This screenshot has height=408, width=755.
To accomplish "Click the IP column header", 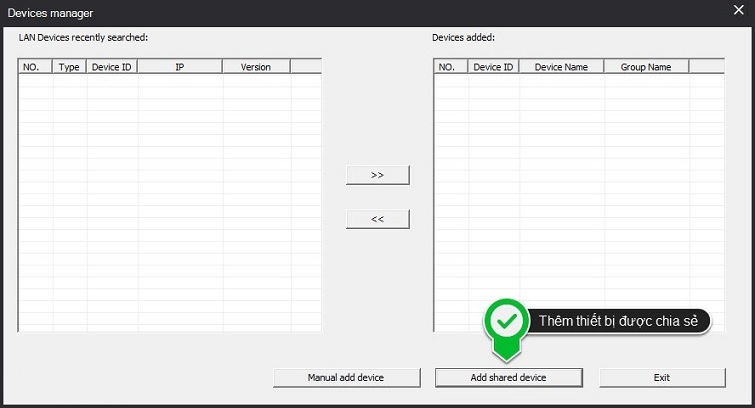I will (x=179, y=67).
